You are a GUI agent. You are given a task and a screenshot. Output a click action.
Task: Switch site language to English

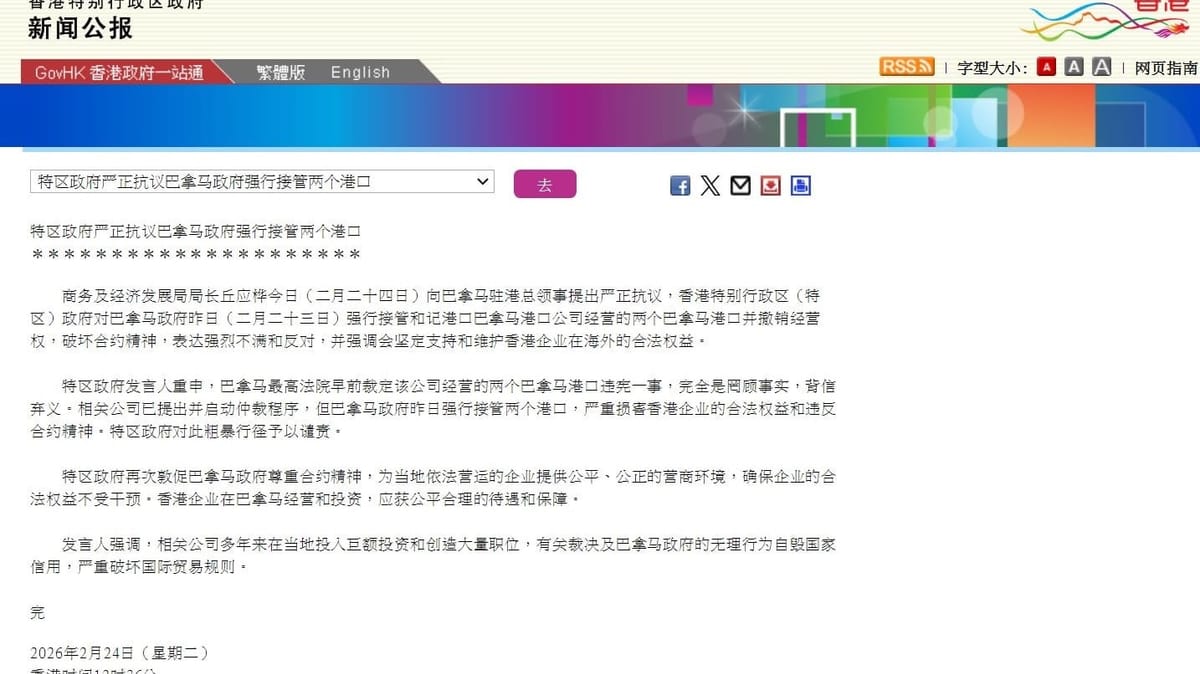359,72
